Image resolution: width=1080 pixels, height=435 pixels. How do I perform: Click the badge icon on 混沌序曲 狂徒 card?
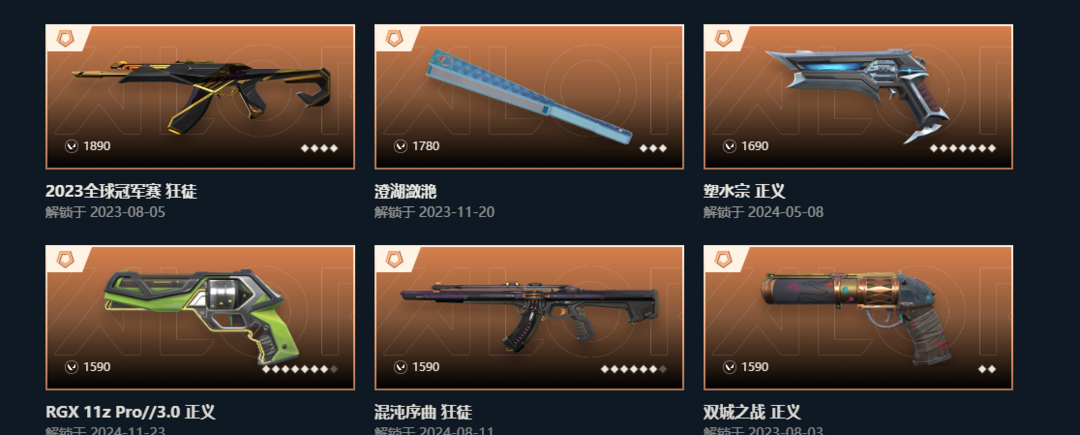pos(394,259)
